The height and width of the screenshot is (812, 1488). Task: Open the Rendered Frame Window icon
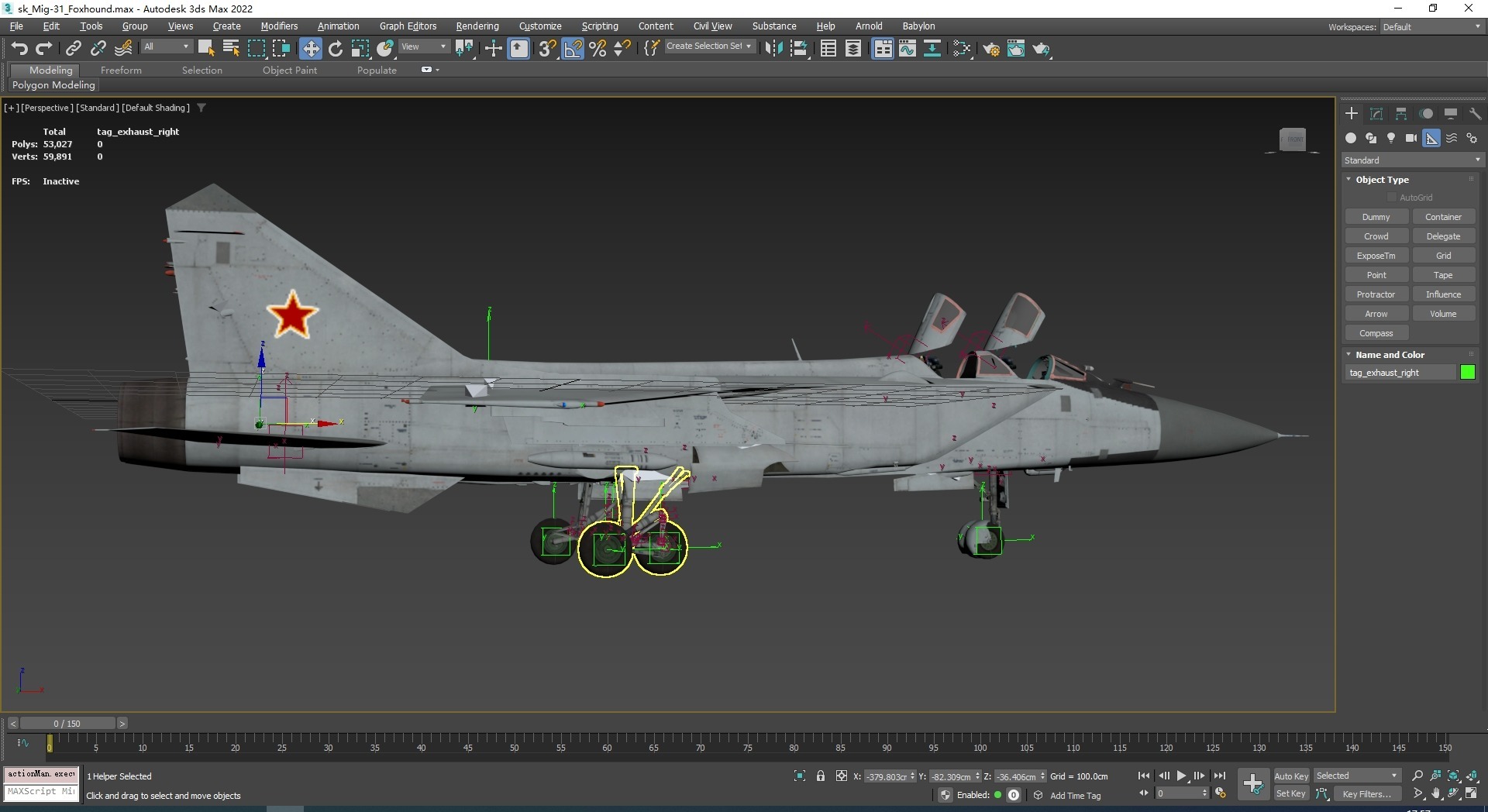click(1016, 49)
